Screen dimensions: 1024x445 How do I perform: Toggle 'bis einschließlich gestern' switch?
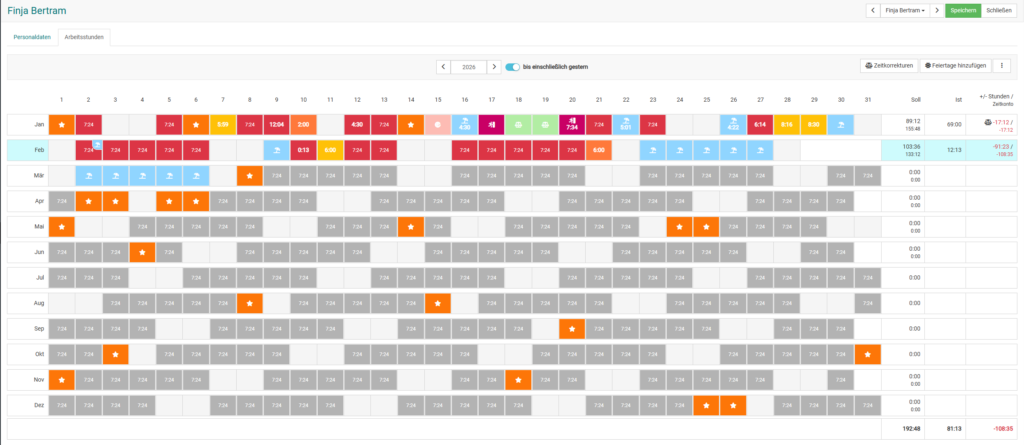click(x=513, y=67)
